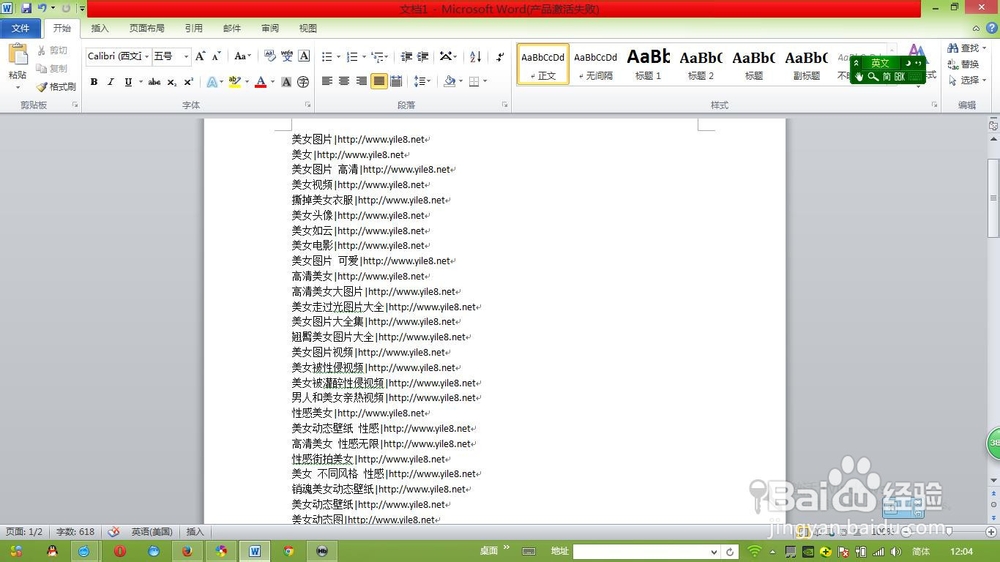Click the Chrome icon in the taskbar
1000x562 pixels.
tap(288, 551)
